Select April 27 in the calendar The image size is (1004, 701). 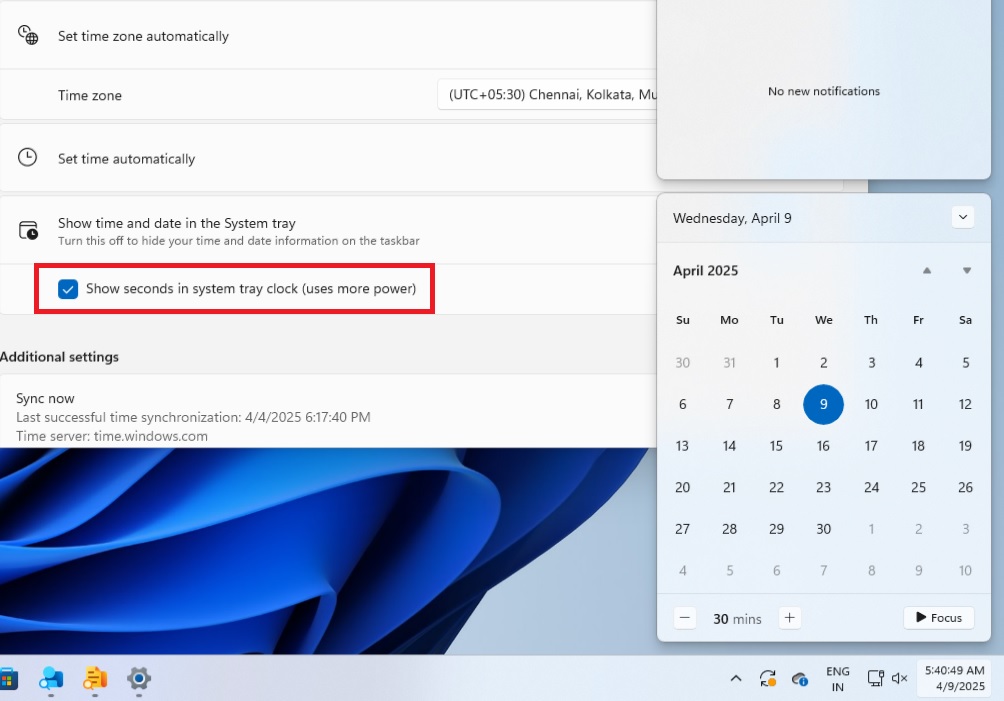(683, 529)
